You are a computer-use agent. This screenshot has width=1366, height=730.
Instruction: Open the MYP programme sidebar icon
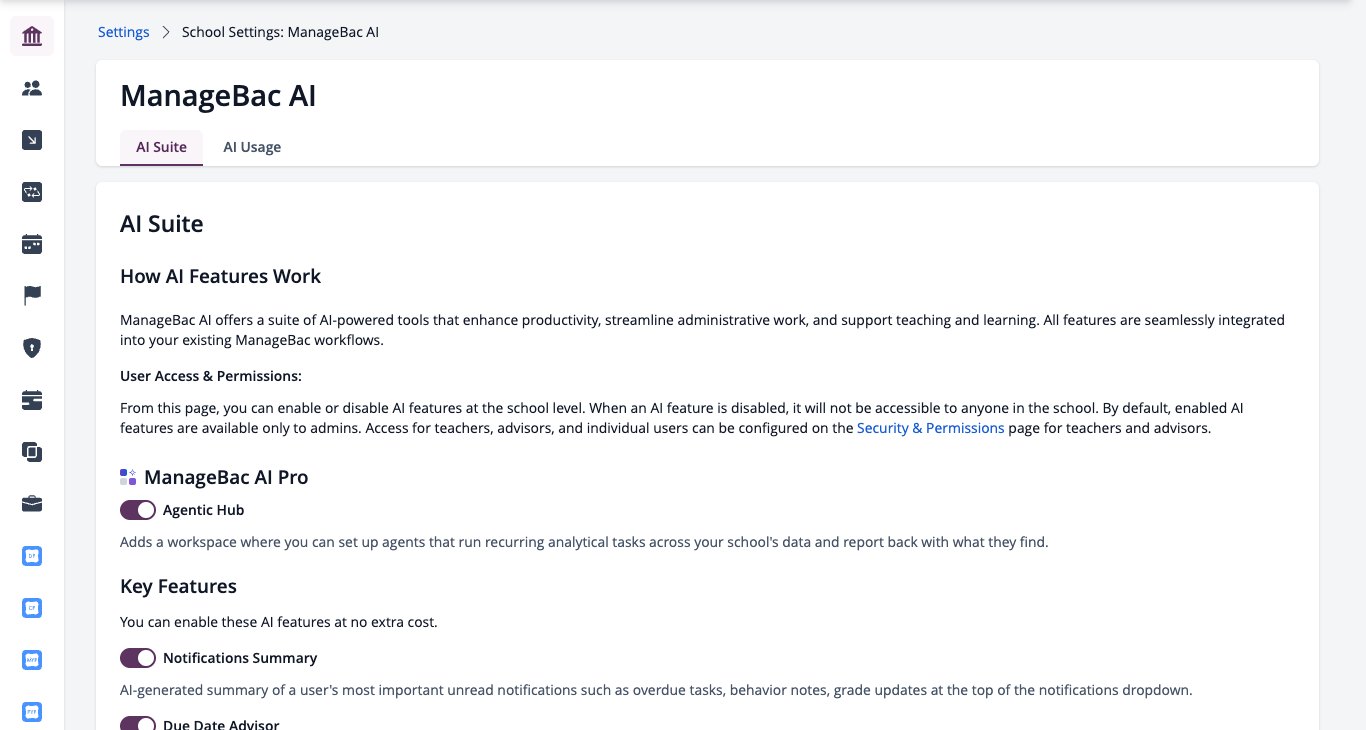coord(32,660)
